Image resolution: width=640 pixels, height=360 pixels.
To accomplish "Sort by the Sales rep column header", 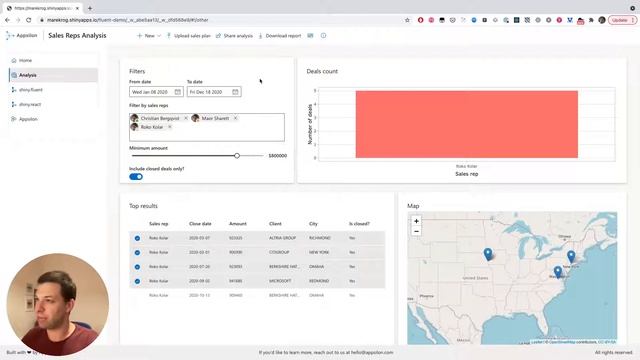I will (158, 224).
